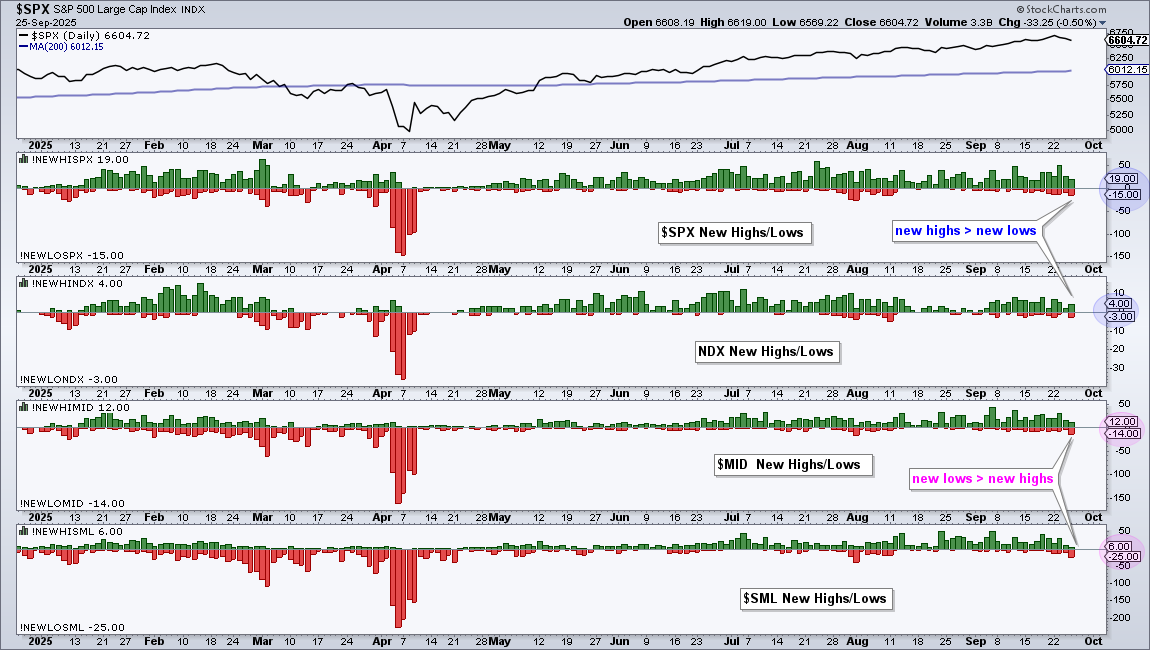
Task: Click the down arrow next to Chg
Action: pyautogui.click(x=1103, y=22)
